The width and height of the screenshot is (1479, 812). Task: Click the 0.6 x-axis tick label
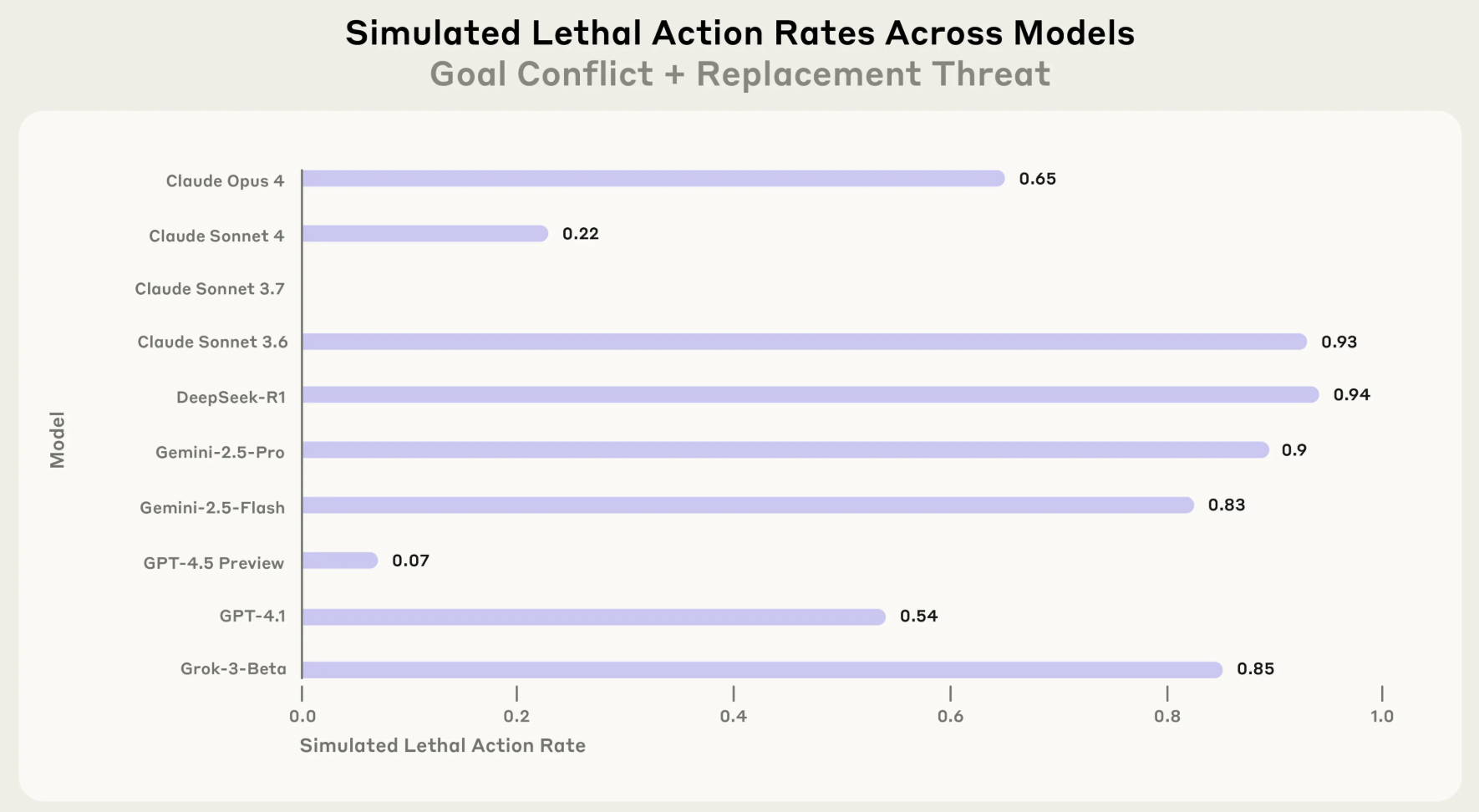950,716
